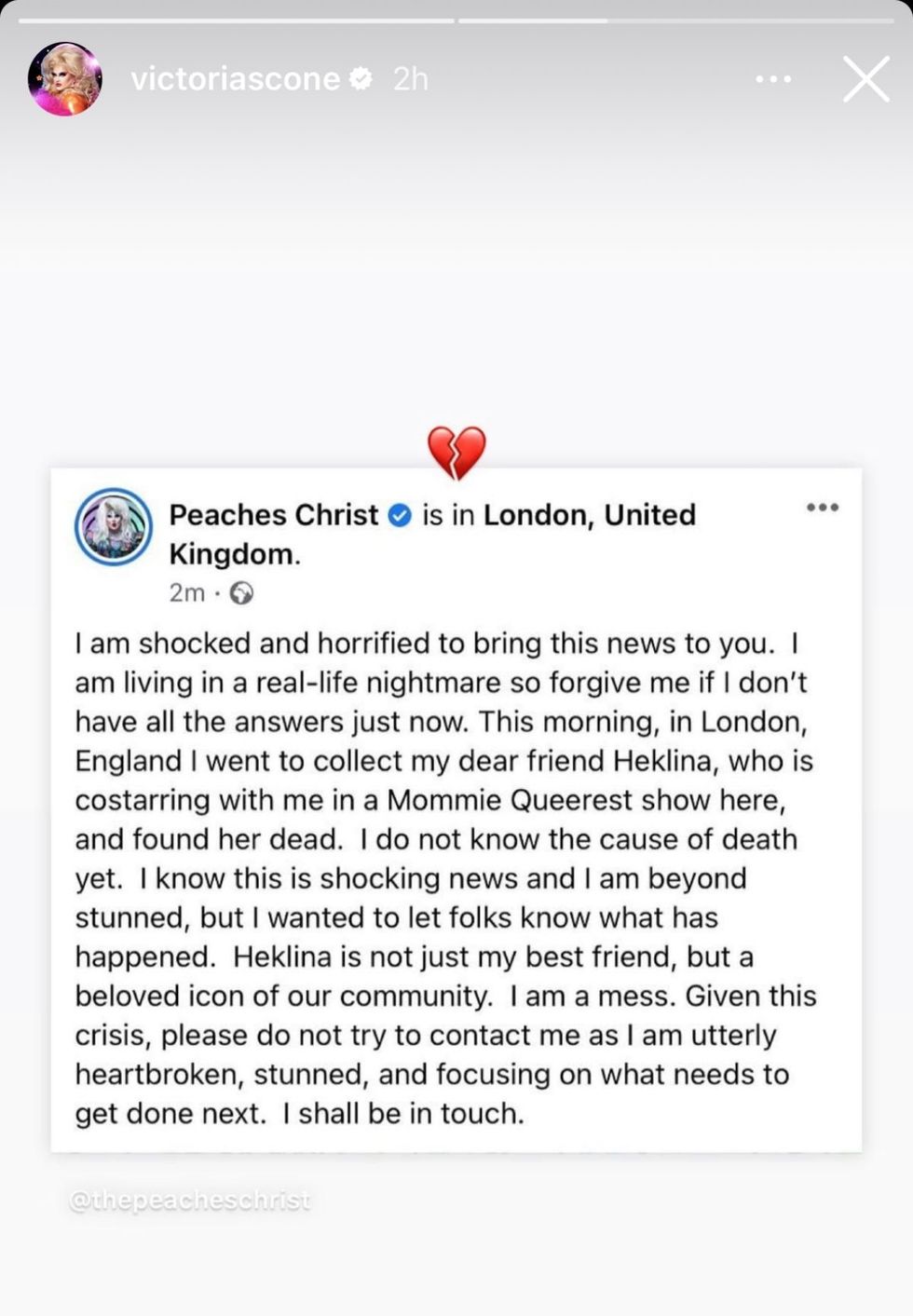Open the Peaches Christ name link
The height and width of the screenshot is (1316, 913).
274,515
